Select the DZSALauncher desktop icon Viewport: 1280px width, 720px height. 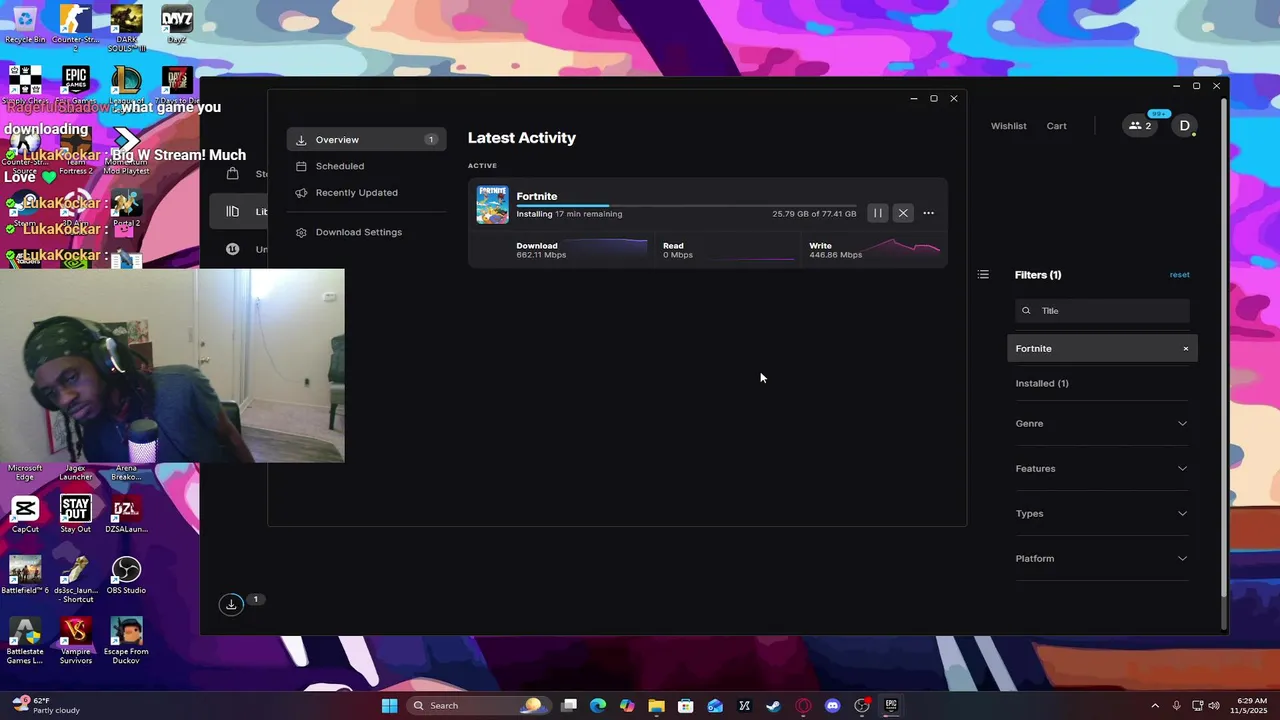click(126, 513)
